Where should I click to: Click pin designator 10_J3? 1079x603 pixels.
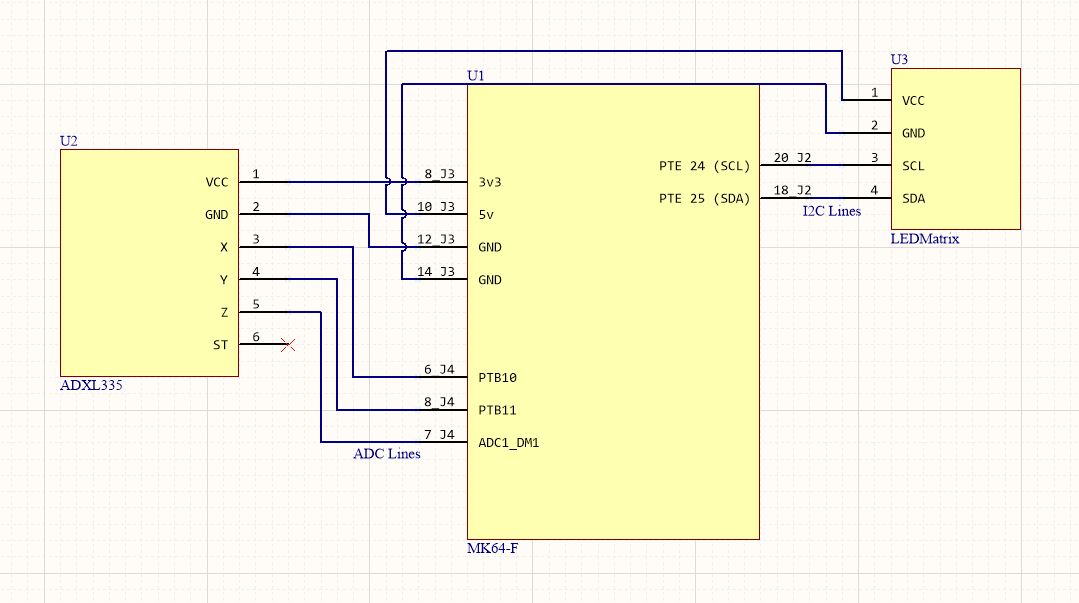pyautogui.click(x=436, y=207)
